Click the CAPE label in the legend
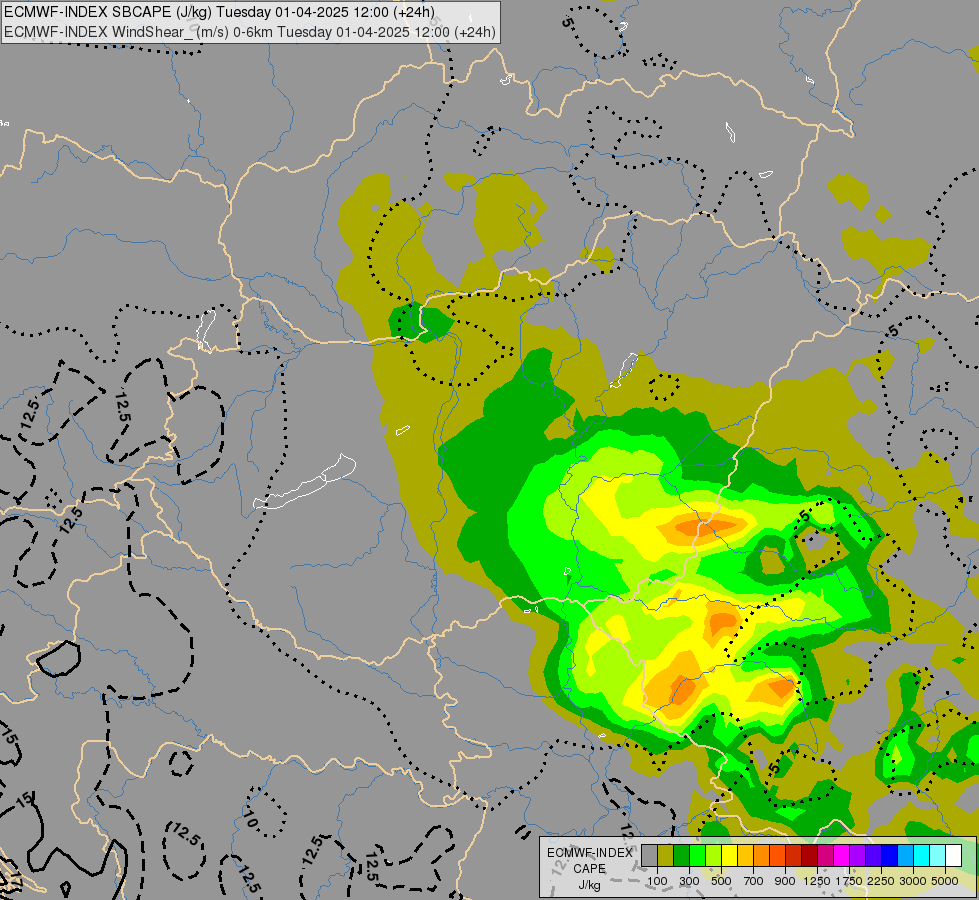The height and width of the screenshot is (900, 979). [x=589, y=869]
